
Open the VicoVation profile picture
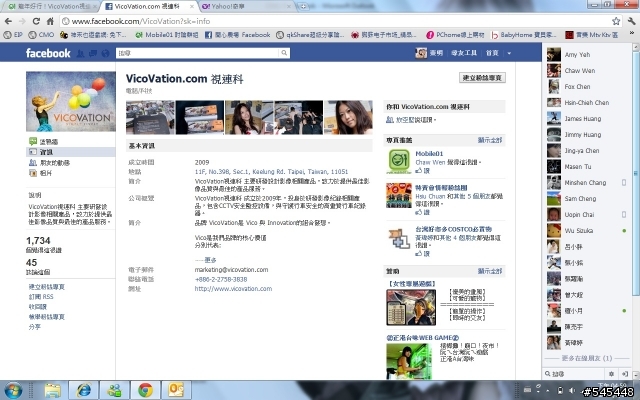click(71, 101)
